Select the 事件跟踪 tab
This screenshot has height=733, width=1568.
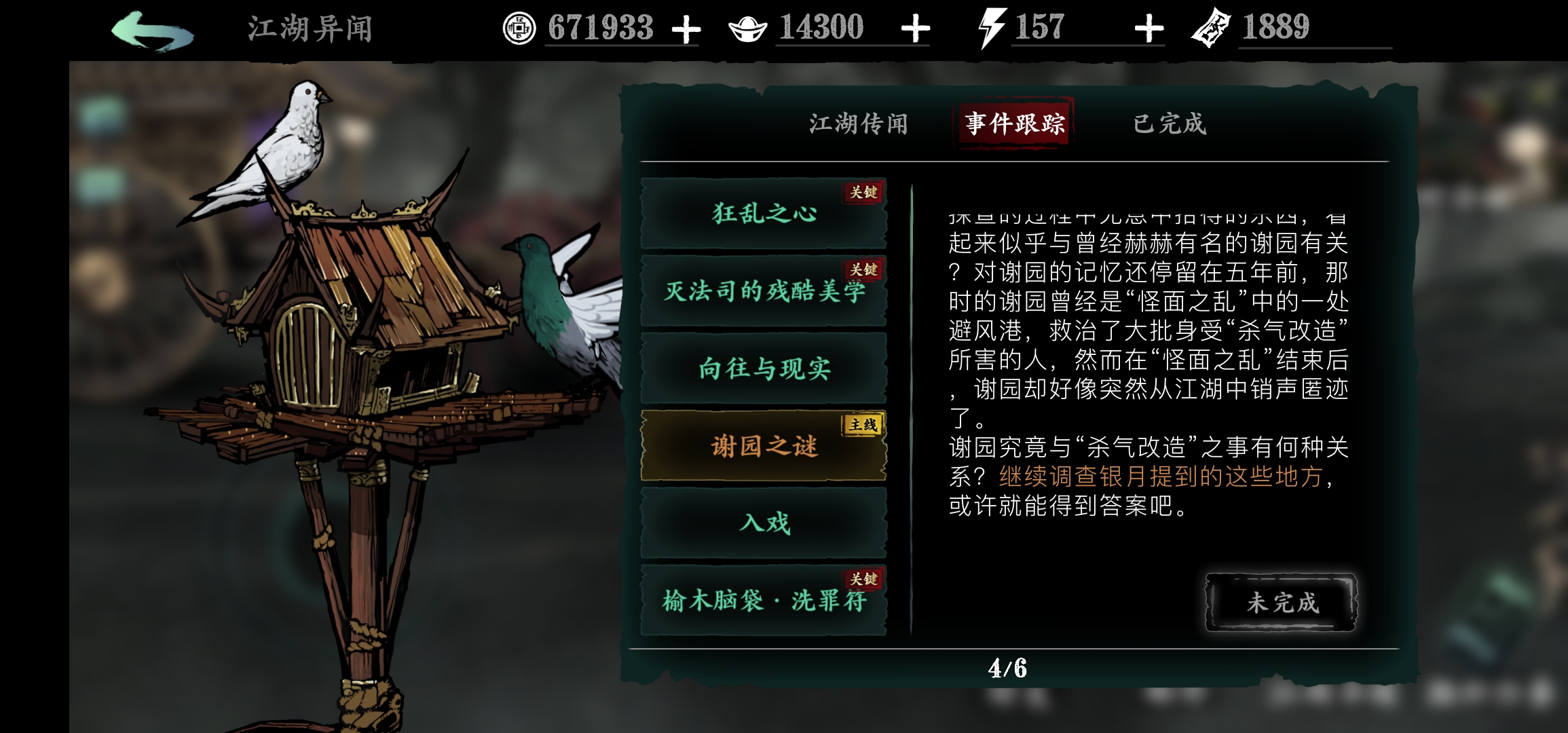[x=1015, y=124]
